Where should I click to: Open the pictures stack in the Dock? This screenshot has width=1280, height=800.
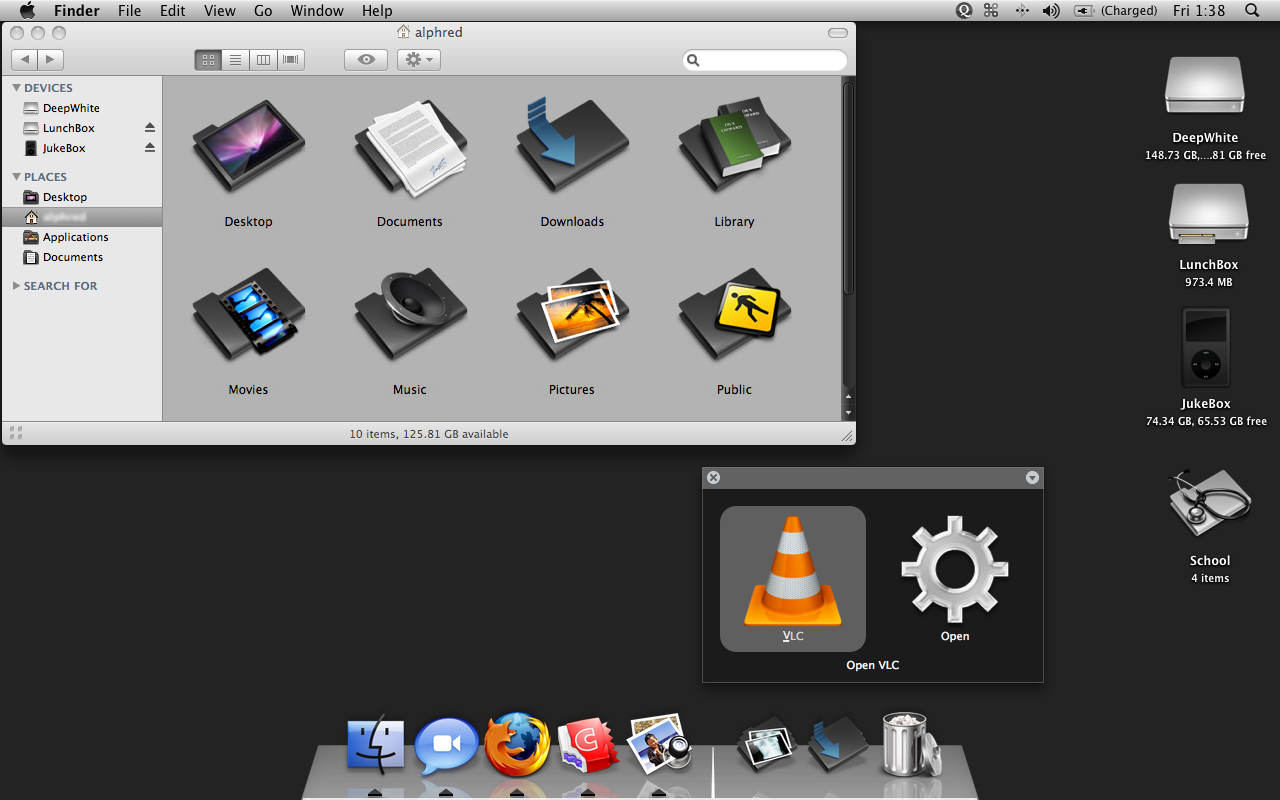click(766, 746)
